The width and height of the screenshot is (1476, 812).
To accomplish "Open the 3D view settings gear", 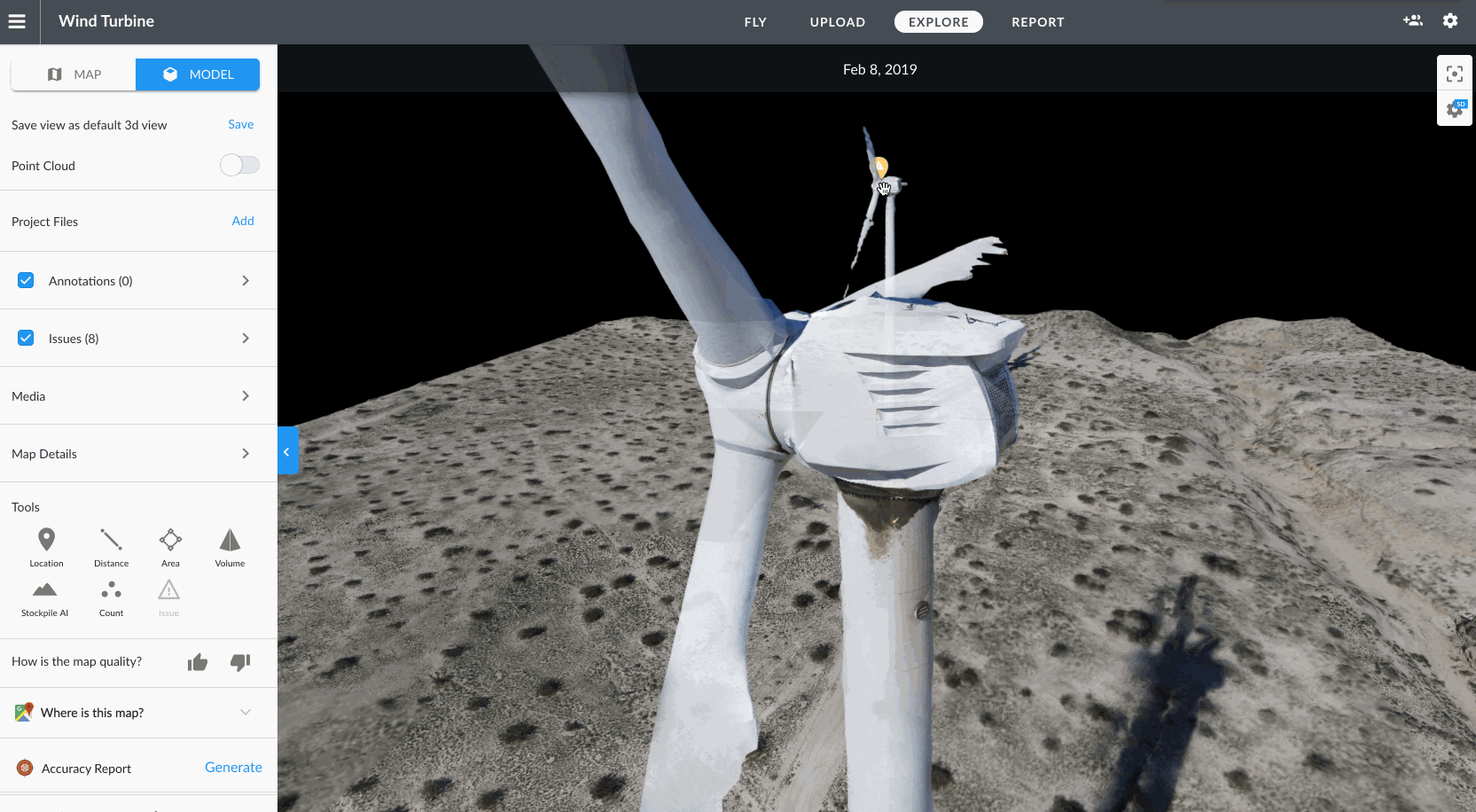I will 1454,109.
